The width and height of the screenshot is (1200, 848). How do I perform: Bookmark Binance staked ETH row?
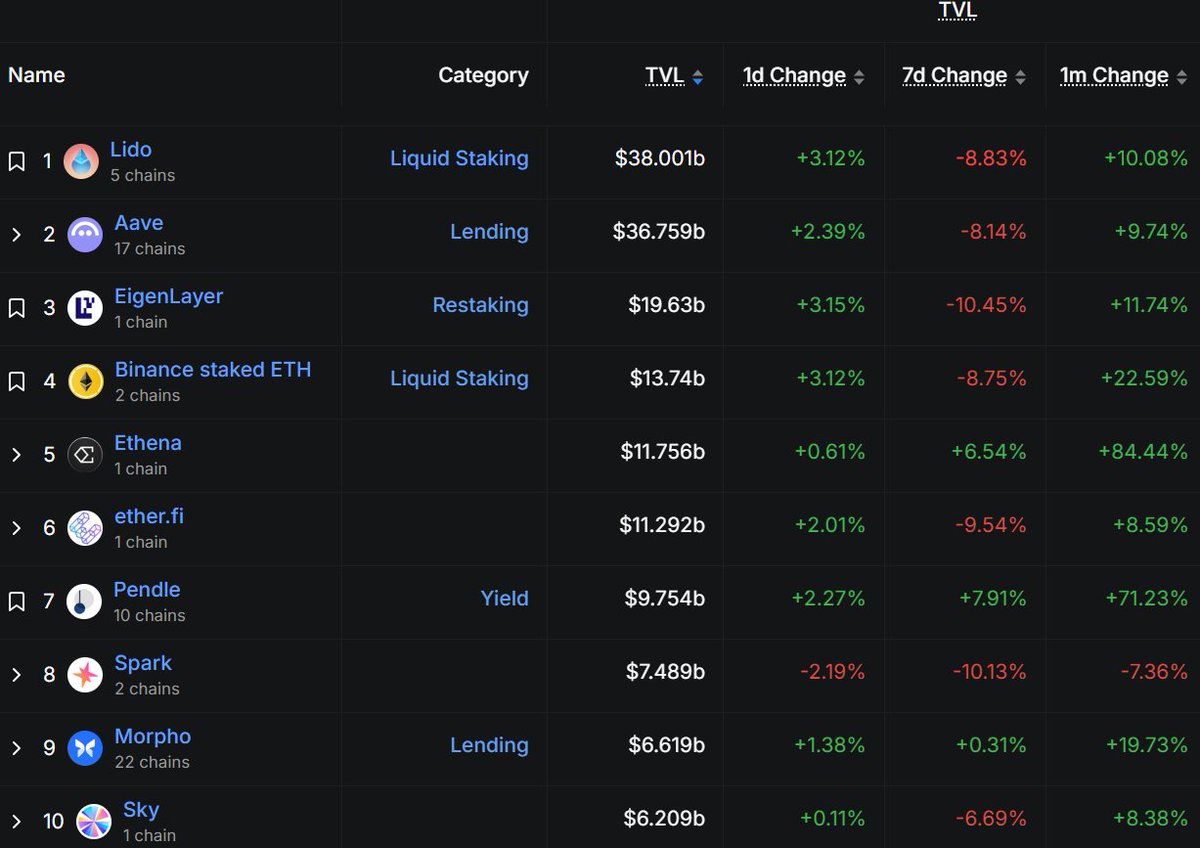tap(16, 381)
